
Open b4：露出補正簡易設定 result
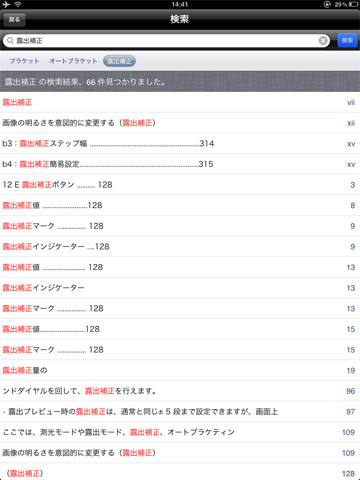point(180,164)
